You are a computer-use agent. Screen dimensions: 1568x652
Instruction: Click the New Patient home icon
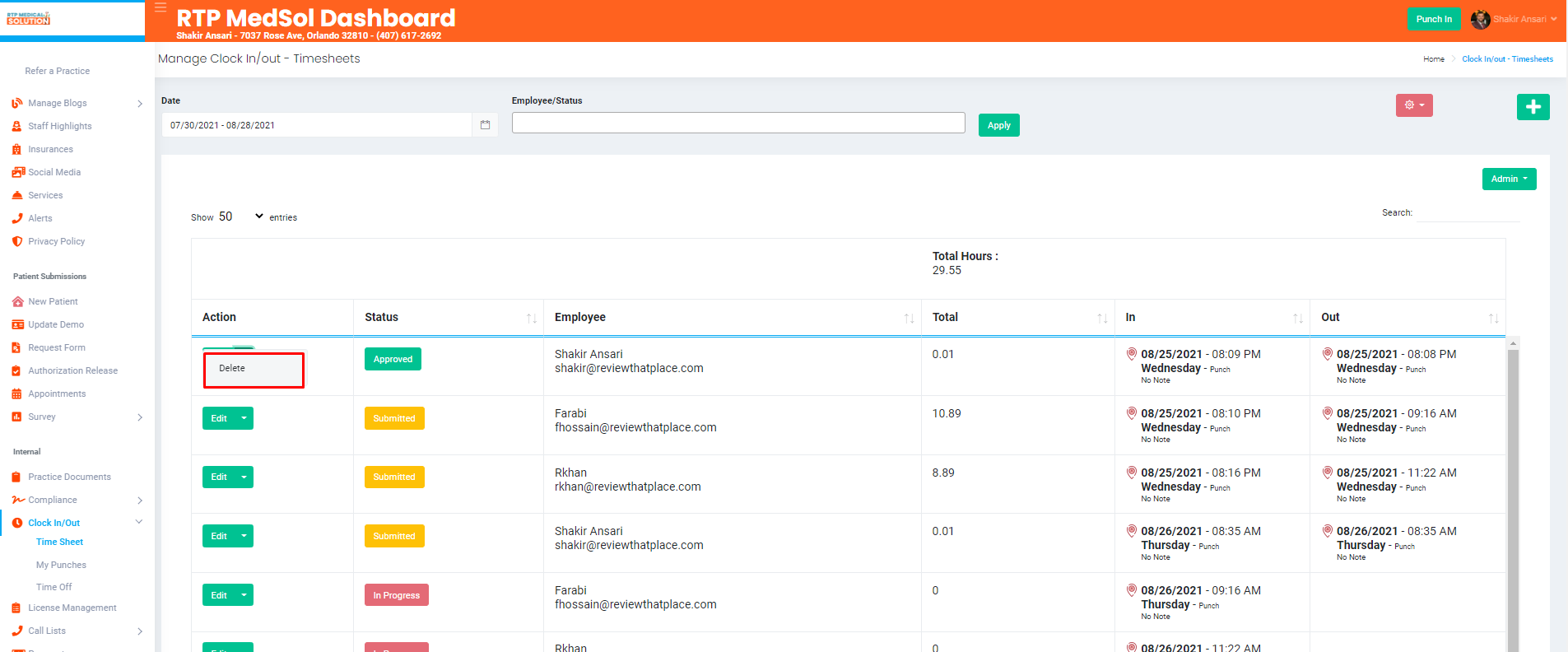(17, 301)
